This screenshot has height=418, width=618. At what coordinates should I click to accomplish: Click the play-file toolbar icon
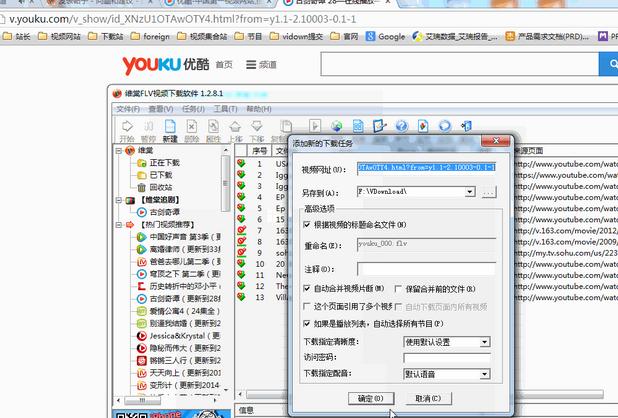click(x=315, y=126)
